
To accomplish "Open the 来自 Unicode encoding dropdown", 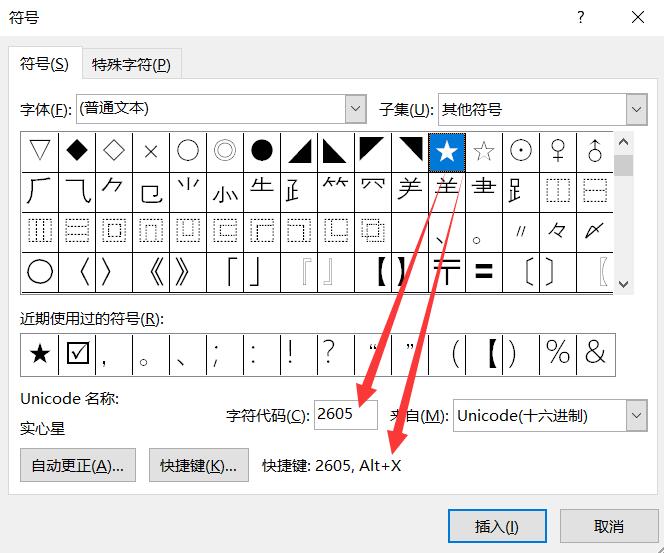I will point(636,415).
